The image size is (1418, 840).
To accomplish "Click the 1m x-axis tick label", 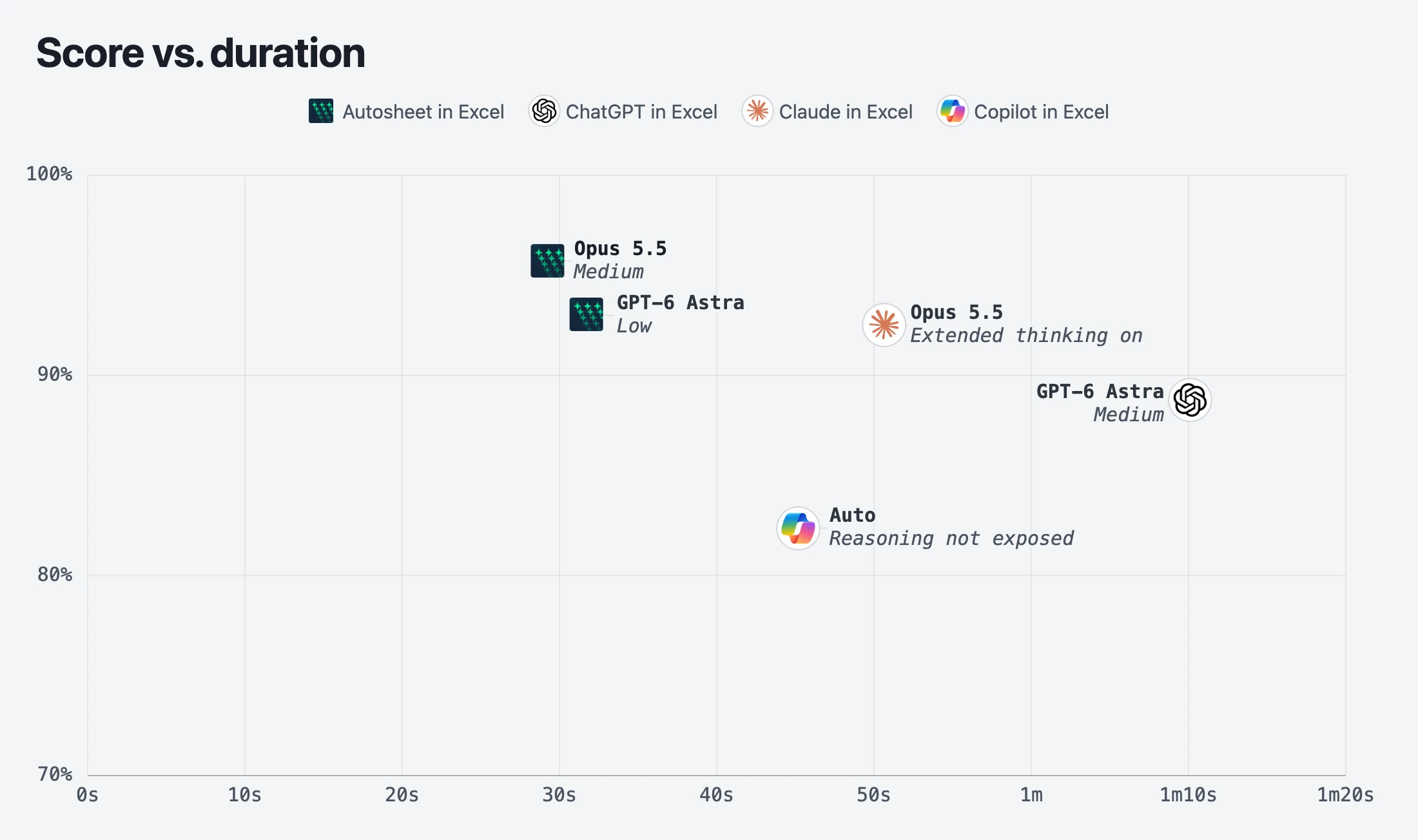I will tap(1031, 795).
